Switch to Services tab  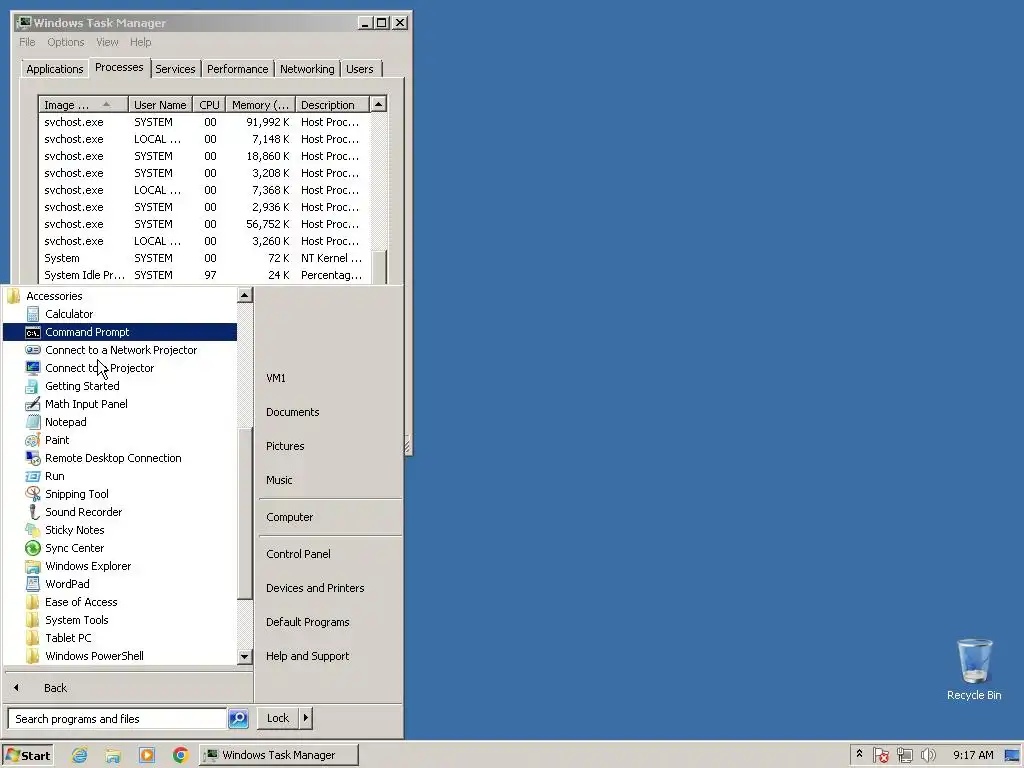175,69
